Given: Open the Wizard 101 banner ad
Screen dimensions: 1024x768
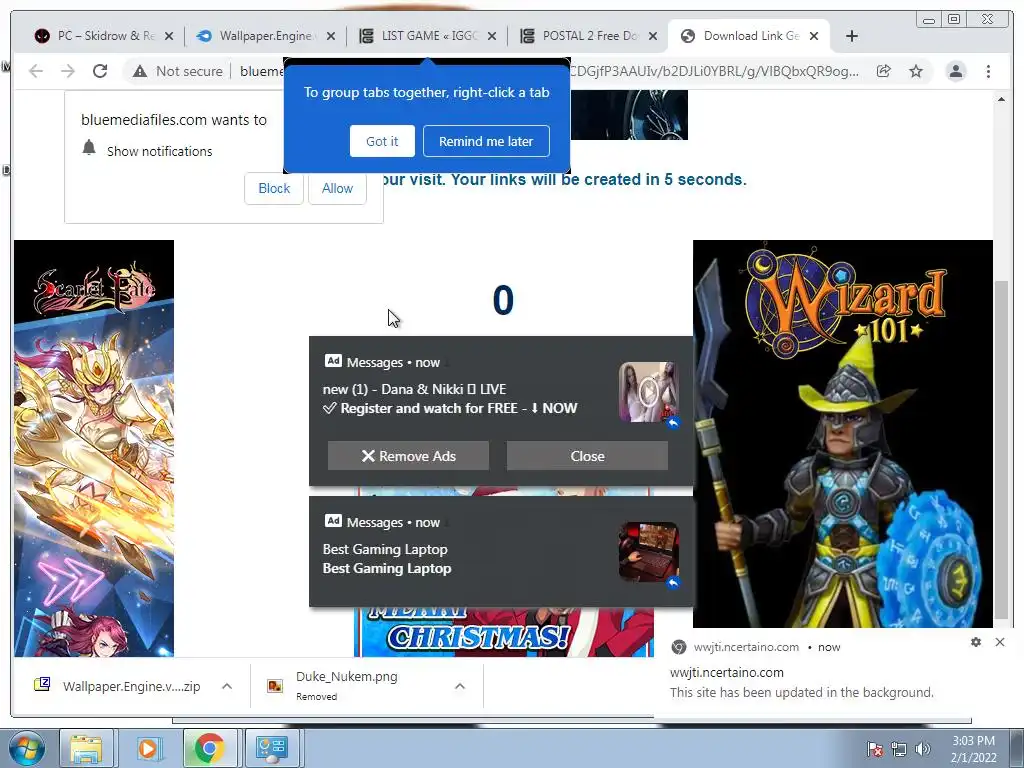Looking at the screenshot, I should 842,434.
